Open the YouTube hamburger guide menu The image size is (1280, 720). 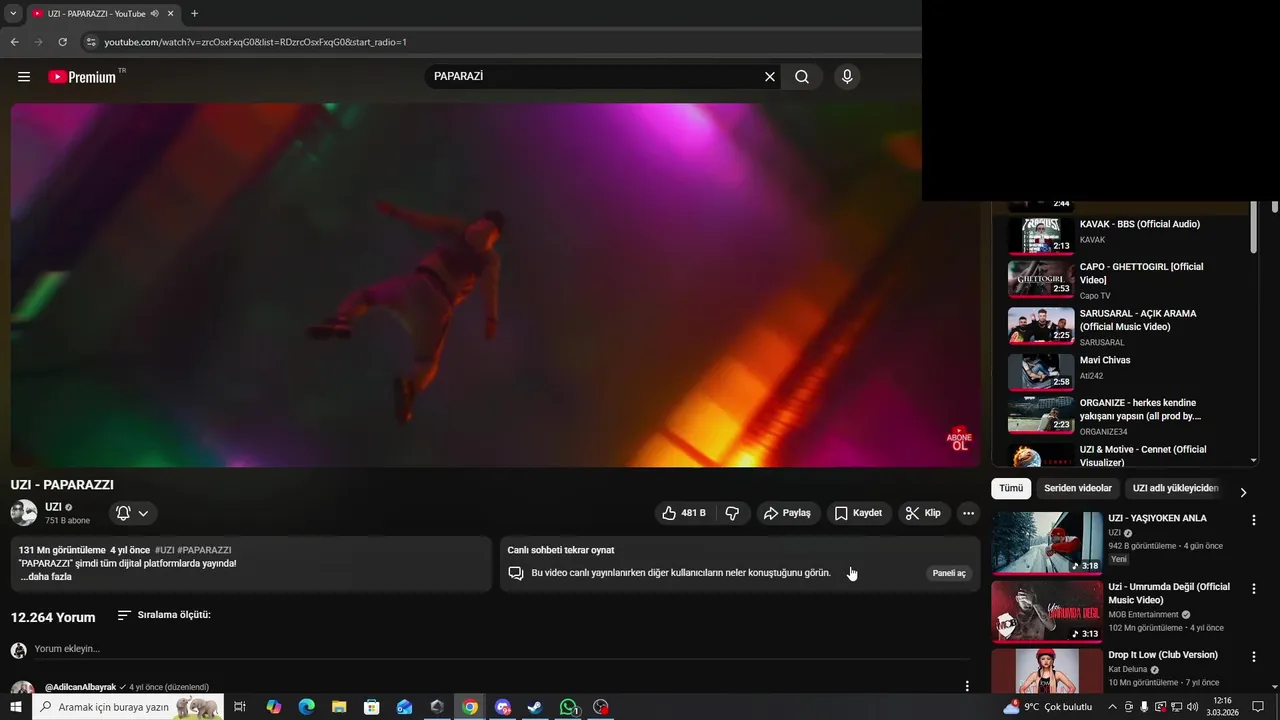(x=24, y=77)
